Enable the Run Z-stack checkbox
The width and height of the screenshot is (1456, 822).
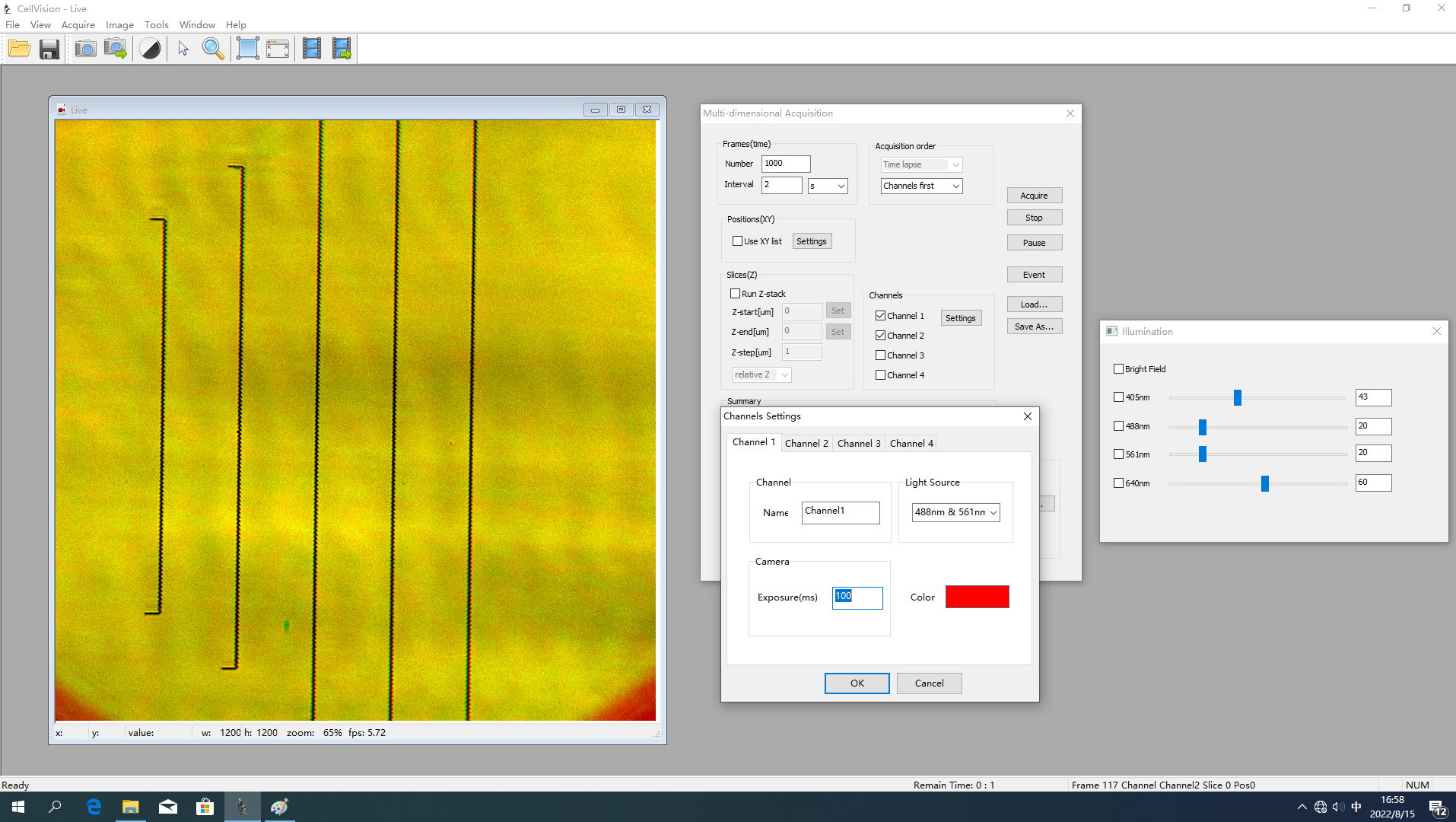(x=735, y=294)
